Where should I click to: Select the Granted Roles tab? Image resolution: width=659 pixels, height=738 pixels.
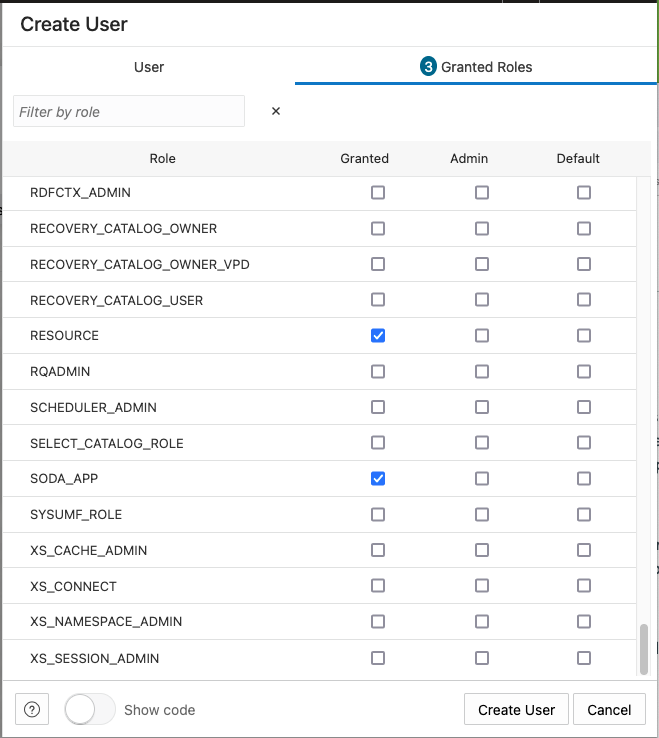476,67
